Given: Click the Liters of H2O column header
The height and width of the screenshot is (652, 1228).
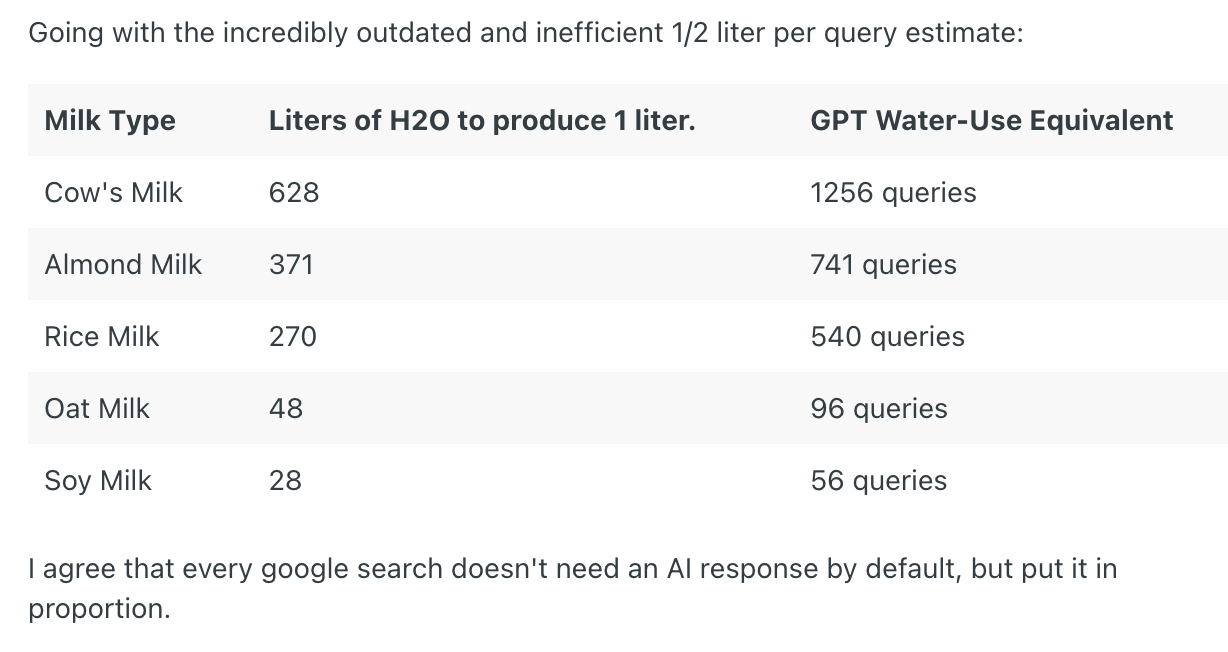Looking at the screenshot, I should (481, 121).
